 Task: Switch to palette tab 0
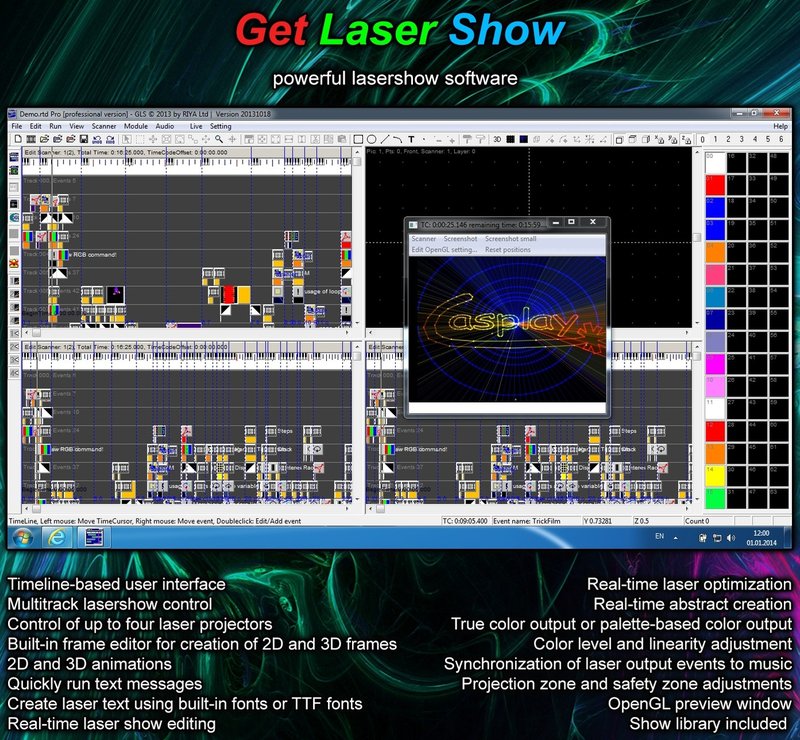(702, 139)
